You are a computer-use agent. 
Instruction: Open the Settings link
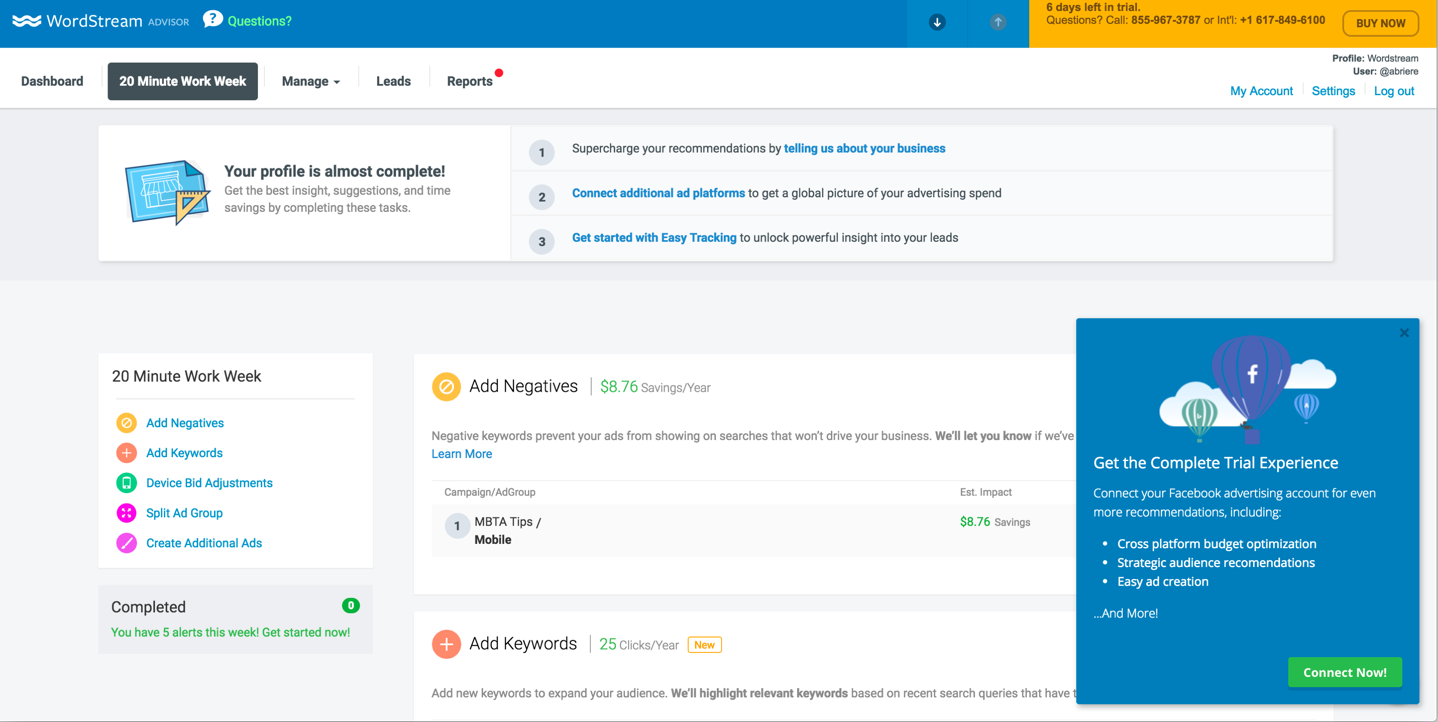pyautogui.click(x=1333, y=91)
